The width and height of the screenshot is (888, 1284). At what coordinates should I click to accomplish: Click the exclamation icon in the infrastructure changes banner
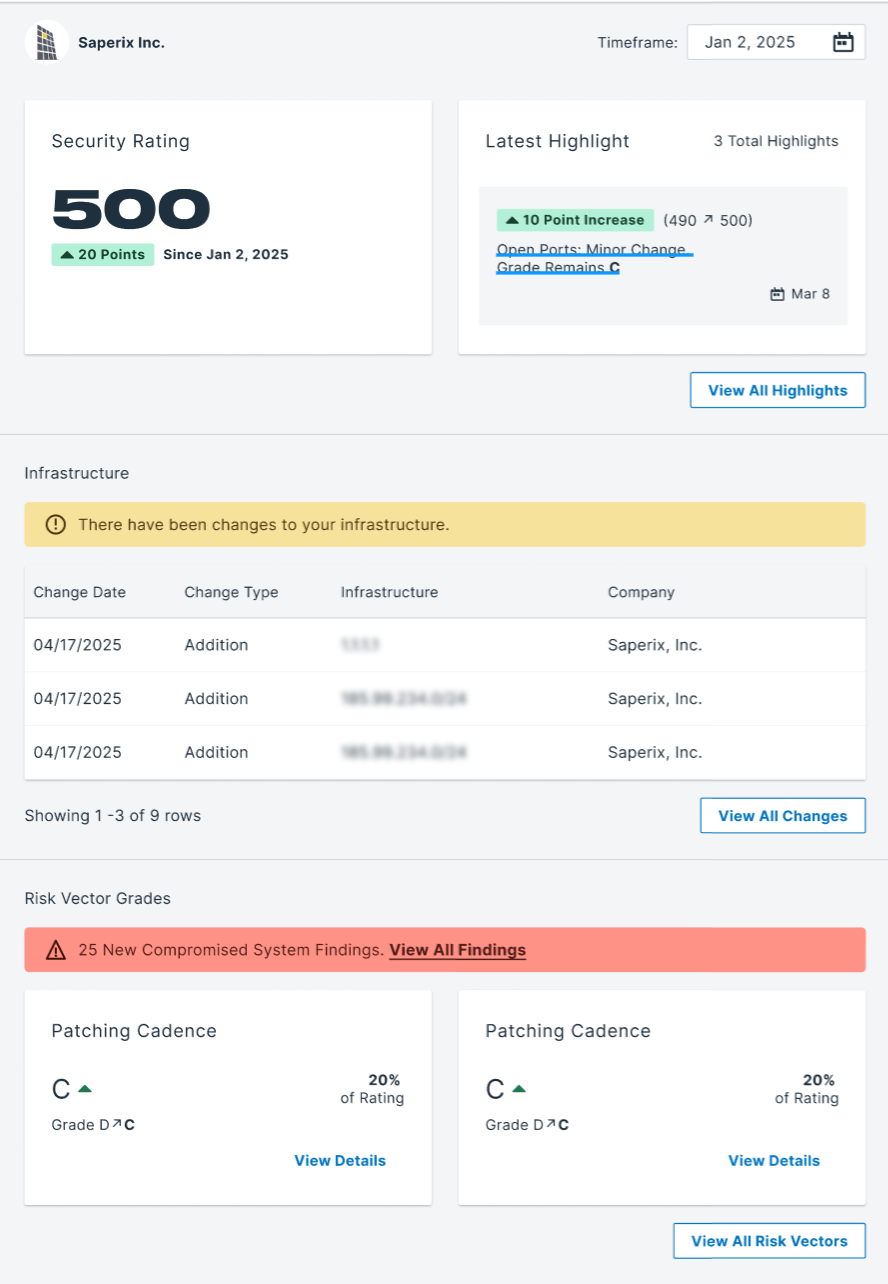coord(56,524)
